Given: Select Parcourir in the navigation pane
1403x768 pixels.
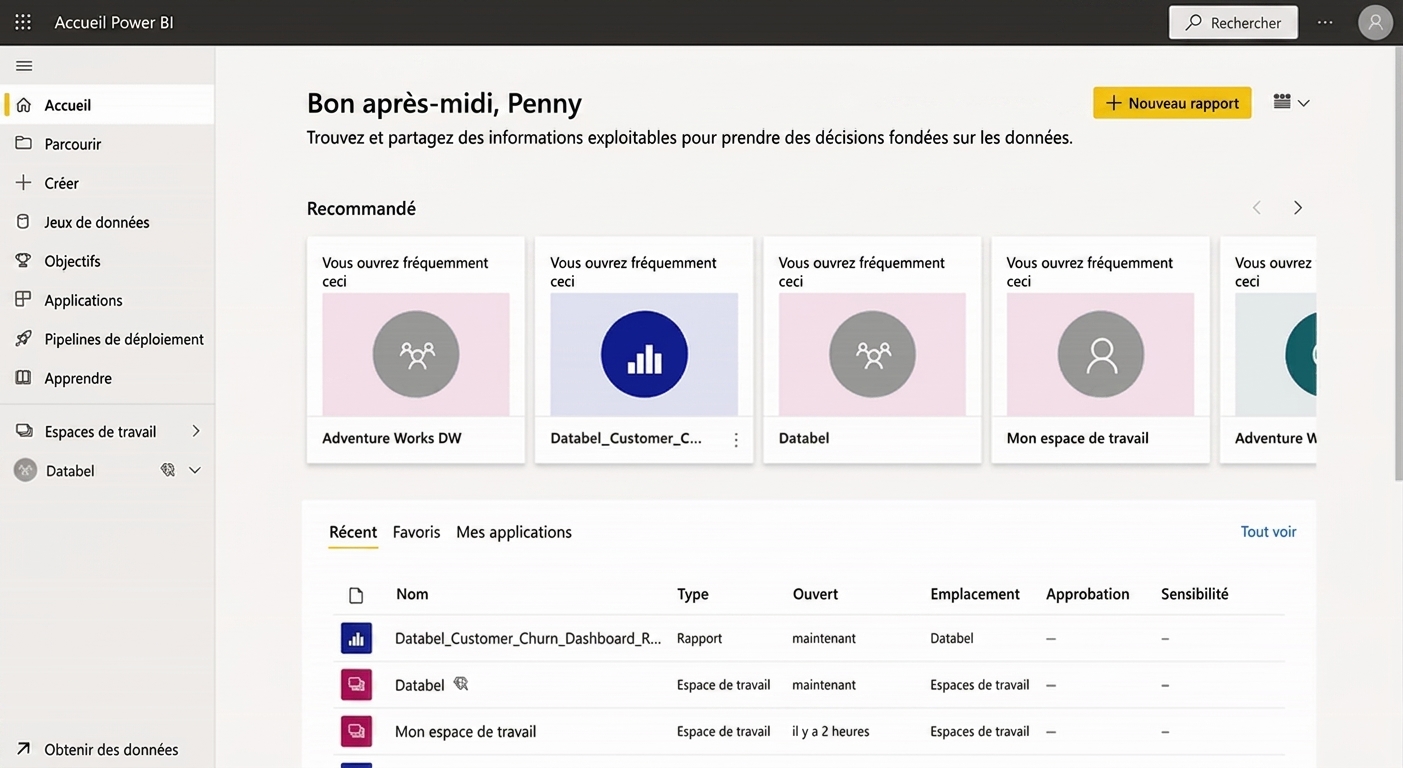Looking at the screenshot, I should click(x=108, y=144).
